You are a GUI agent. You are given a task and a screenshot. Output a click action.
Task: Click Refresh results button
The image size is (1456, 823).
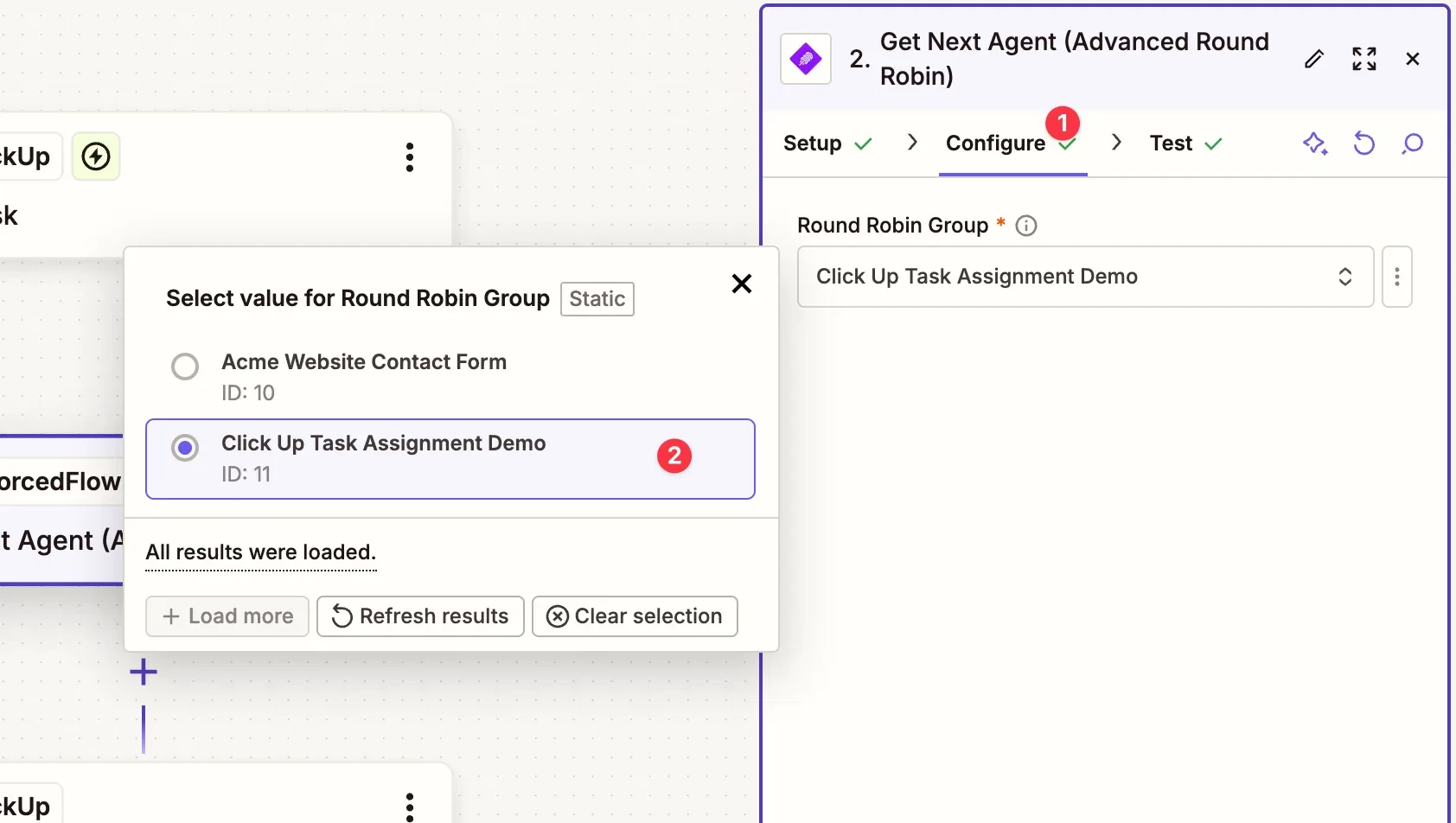pyautogui.click(x=420, y=616)
